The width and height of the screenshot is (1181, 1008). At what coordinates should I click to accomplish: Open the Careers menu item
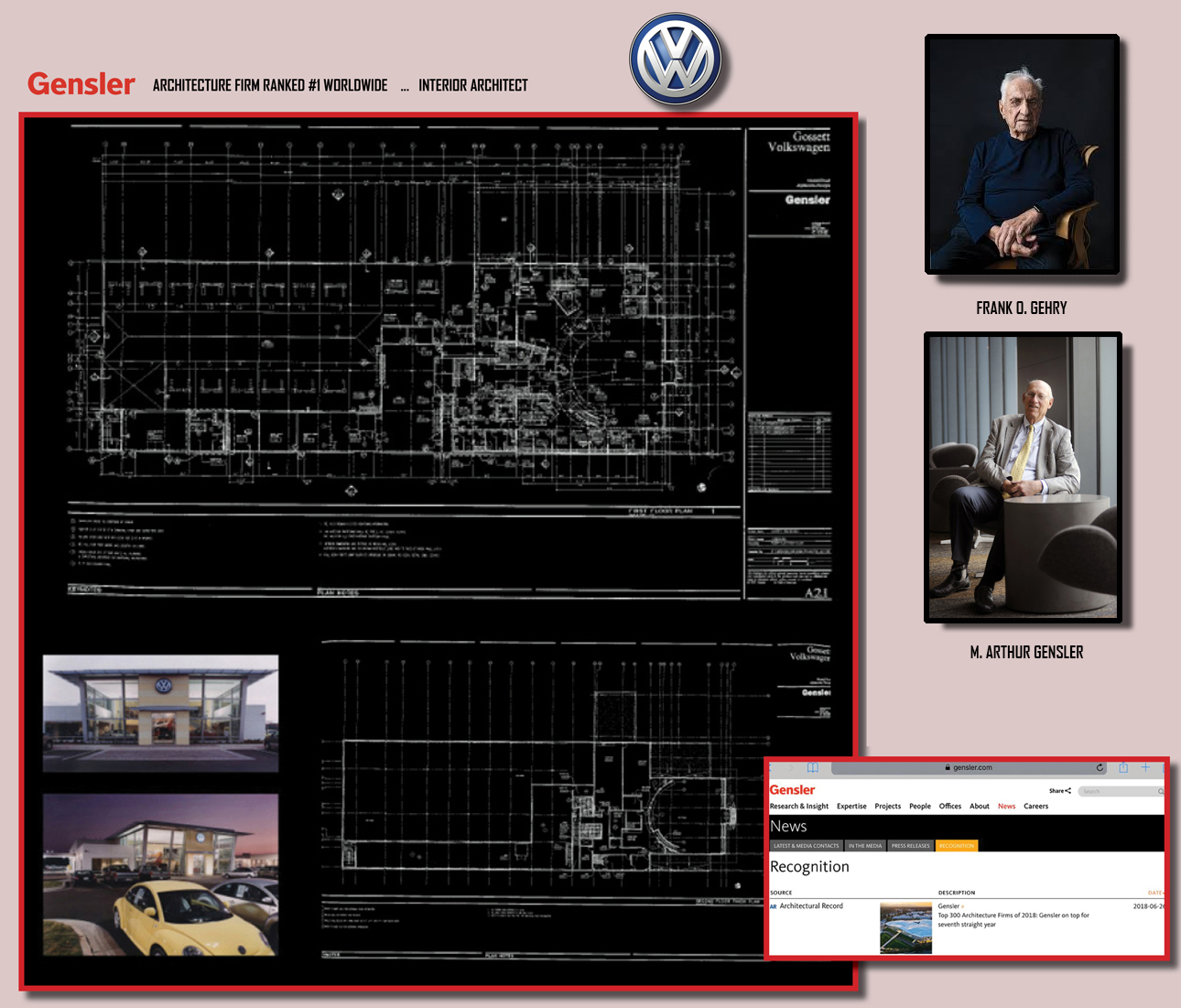point(1036,807)
